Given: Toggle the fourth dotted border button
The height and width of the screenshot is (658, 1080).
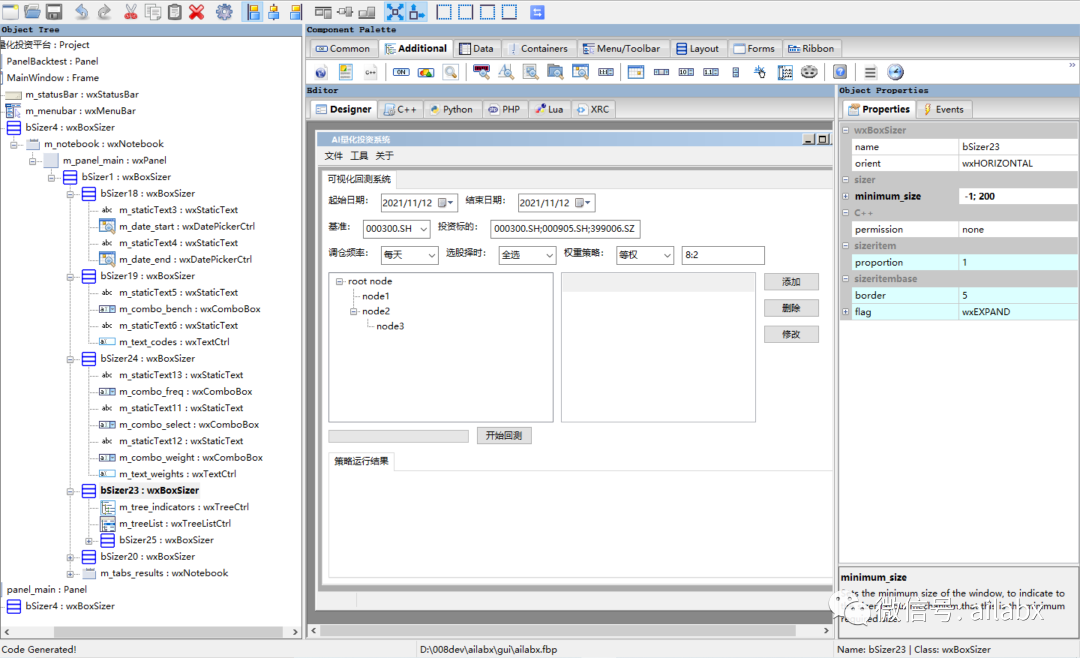Looking at the screenshot, I should pos(510,11).
